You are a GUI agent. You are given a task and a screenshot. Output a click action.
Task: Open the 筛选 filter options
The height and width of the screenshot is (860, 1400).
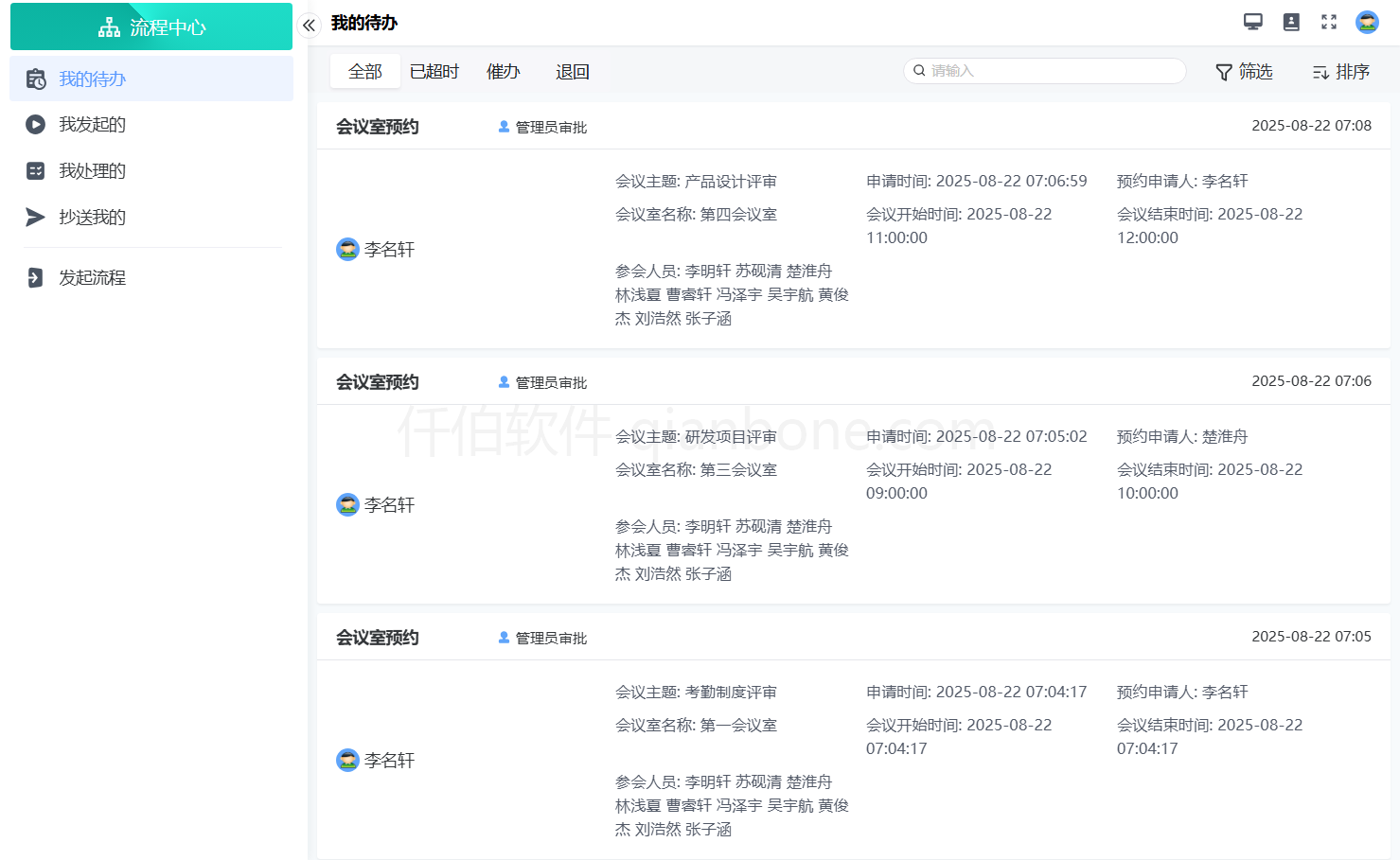tap(1244, 72)
